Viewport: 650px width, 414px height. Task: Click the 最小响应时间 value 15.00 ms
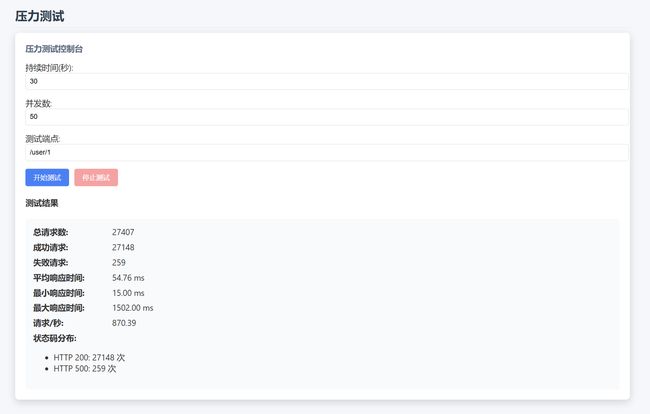click(128, 293)
